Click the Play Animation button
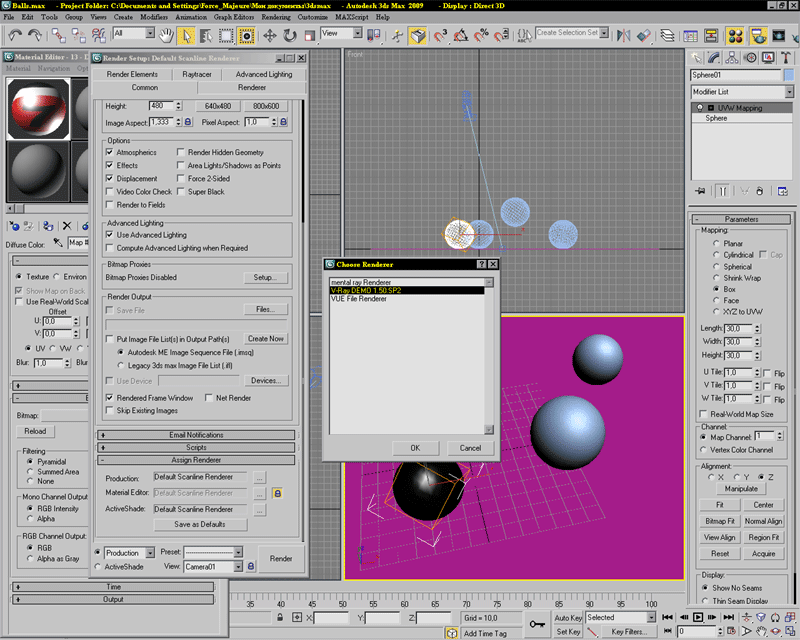 pos(698,617)
